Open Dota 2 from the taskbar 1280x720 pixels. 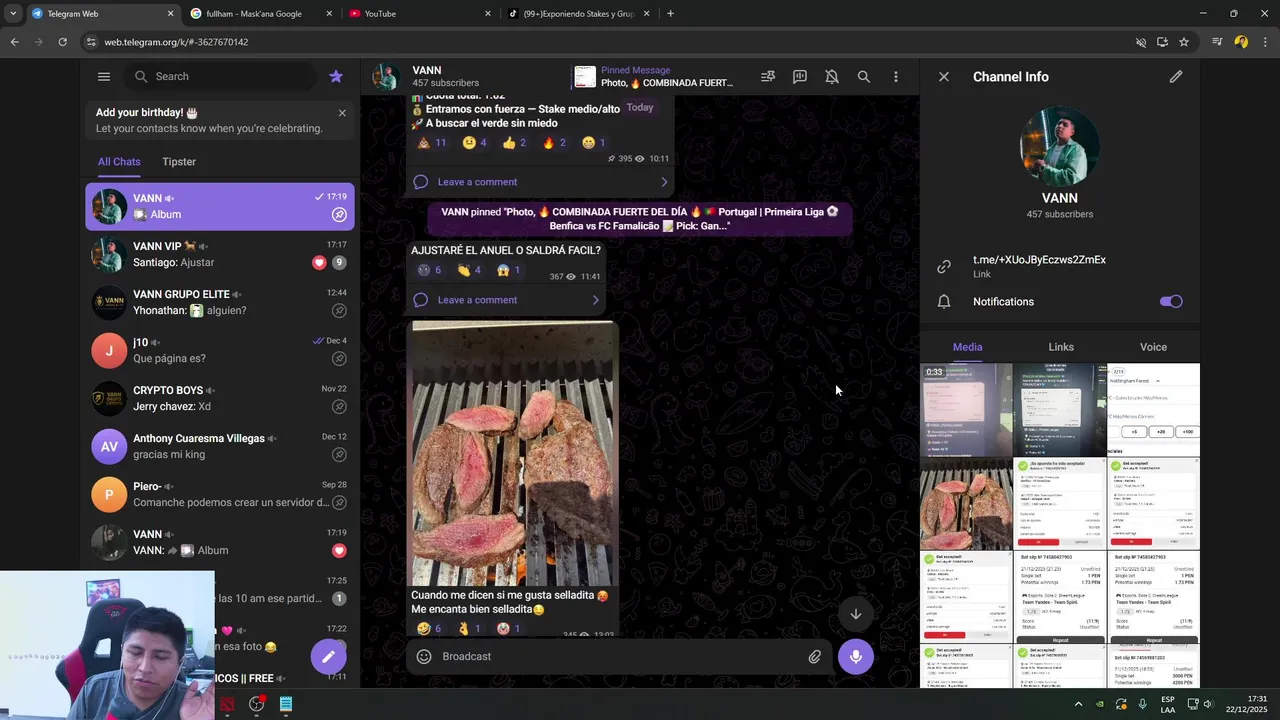pyautogui.click(x=228, y=704)
